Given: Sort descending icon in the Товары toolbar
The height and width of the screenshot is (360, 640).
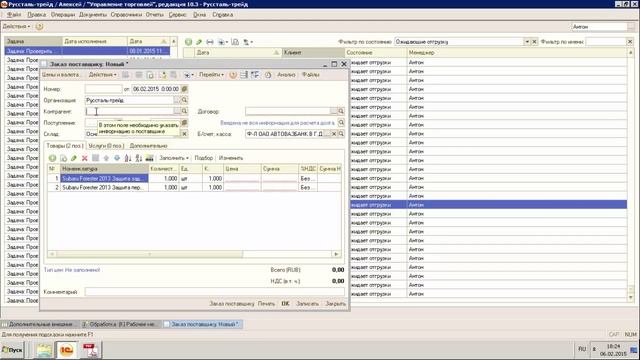Looking at the screenshot, I should pyautogui.click(x=138, y=158).
